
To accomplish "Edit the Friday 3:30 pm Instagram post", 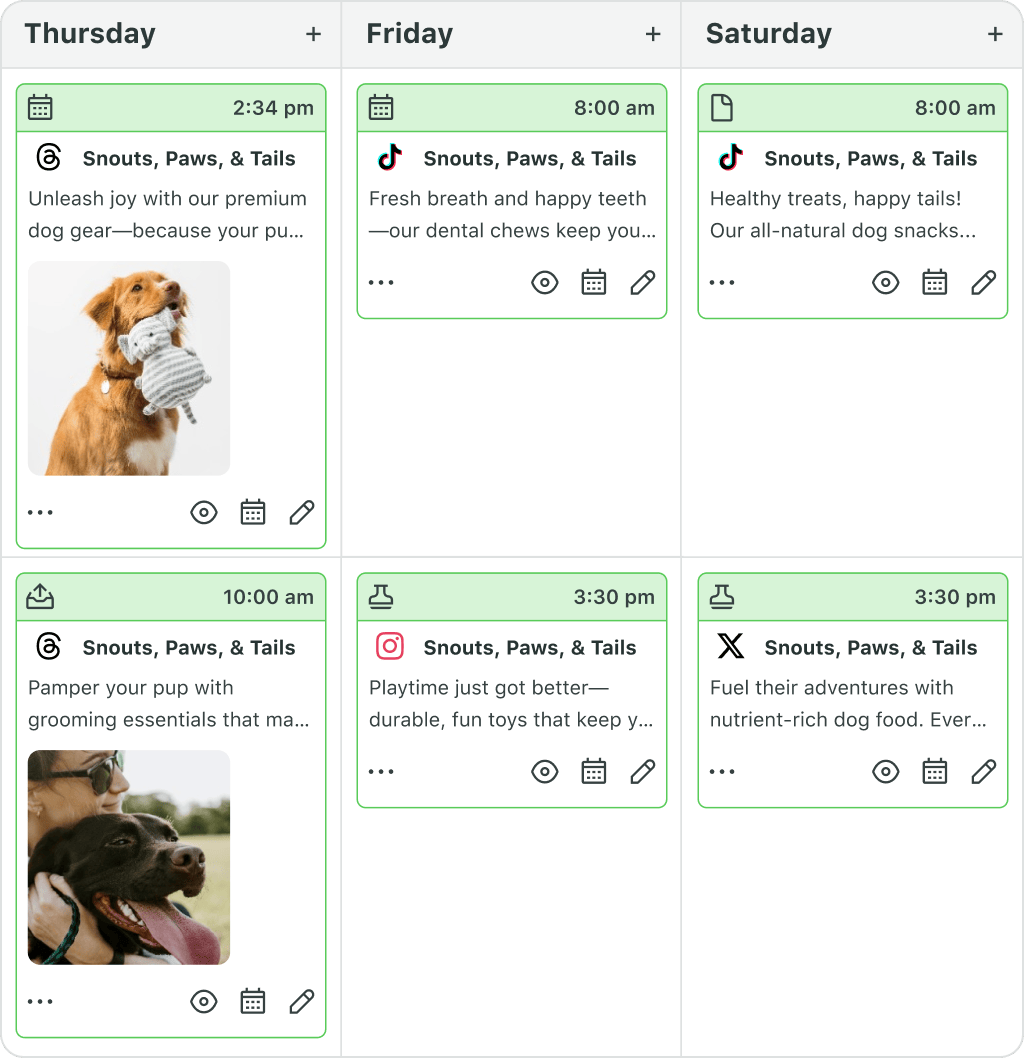I will click(x=643, y=772).
